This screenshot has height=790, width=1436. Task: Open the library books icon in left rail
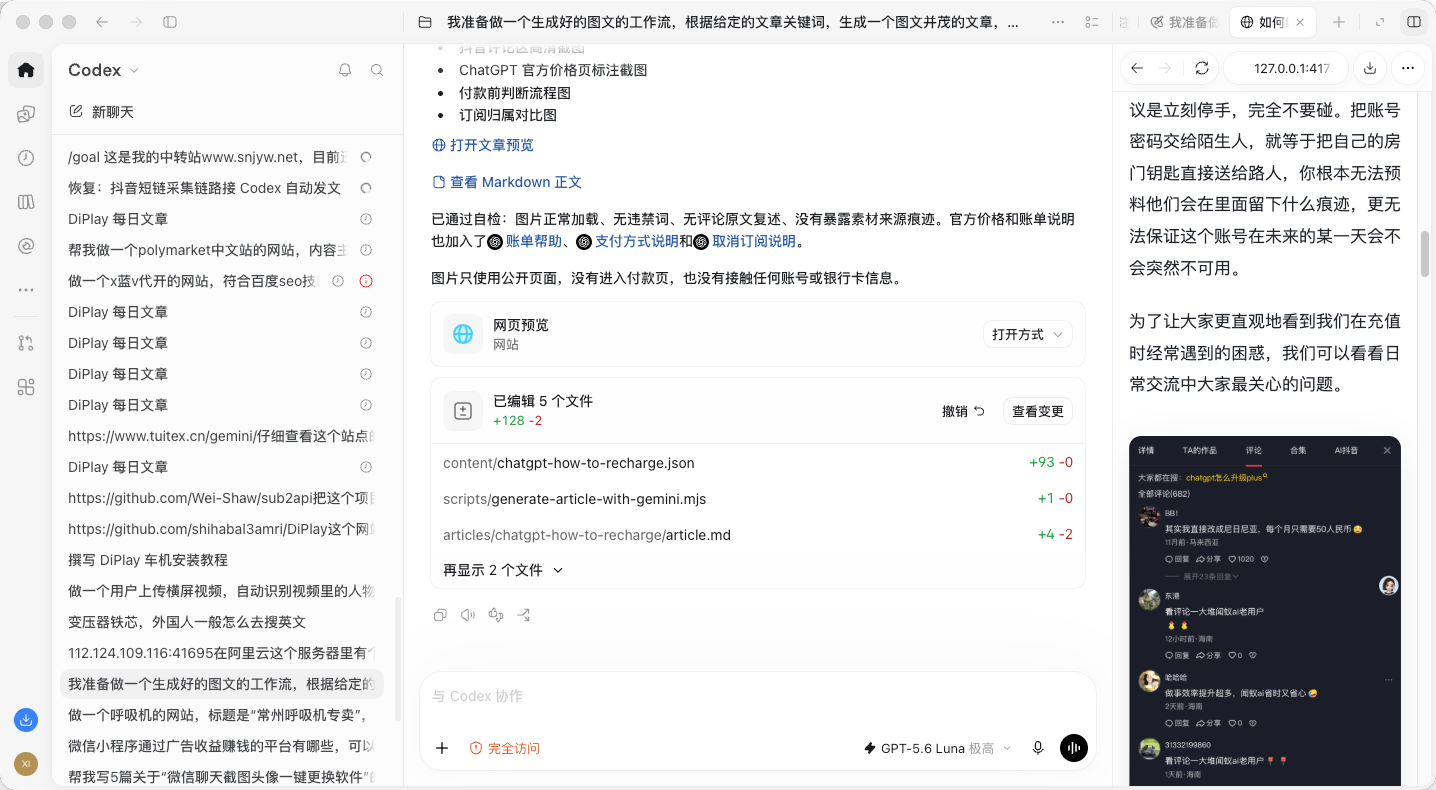26,202
